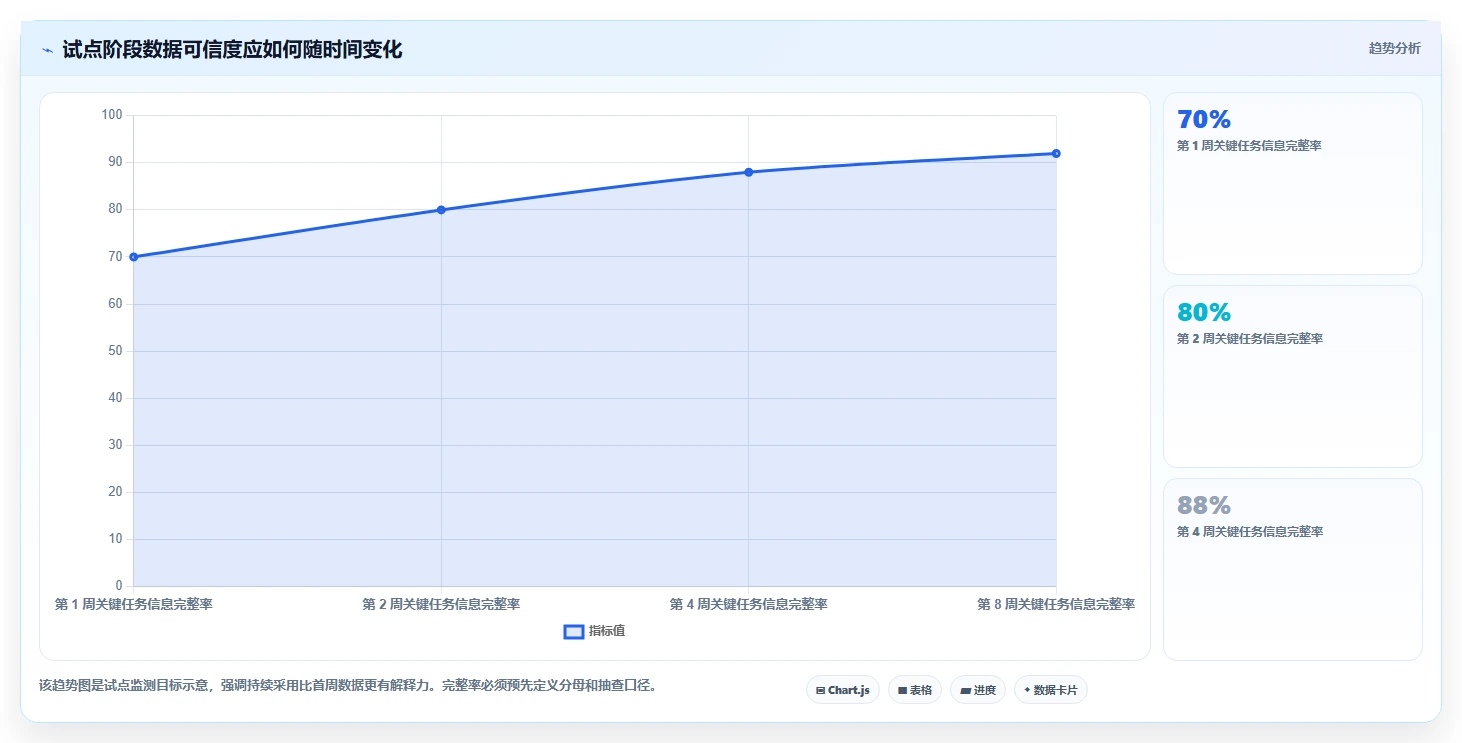This screenshot has height=743, width=1462.
Task: Click the 88% value card
Action: [1292, 569]
